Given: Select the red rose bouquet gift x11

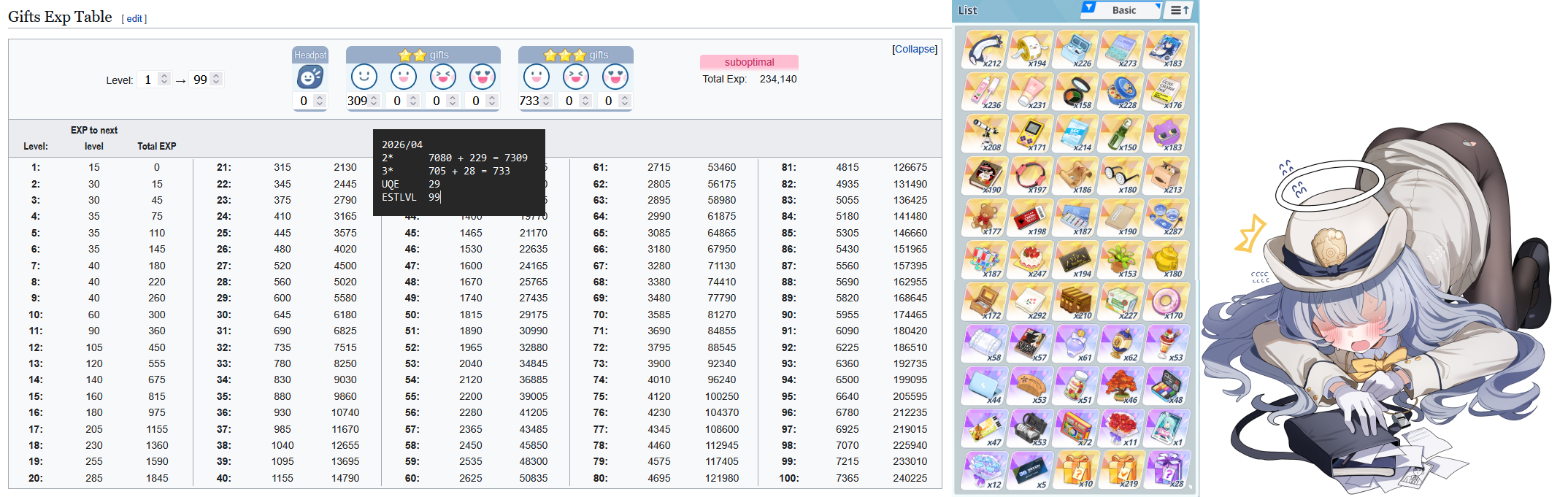Looking at the screenshot, I should pos(1121,429).
